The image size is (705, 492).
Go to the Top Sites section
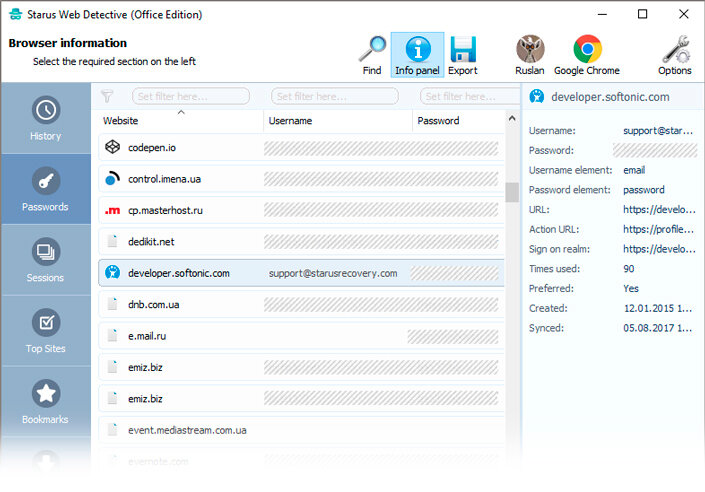pos(45,331)
